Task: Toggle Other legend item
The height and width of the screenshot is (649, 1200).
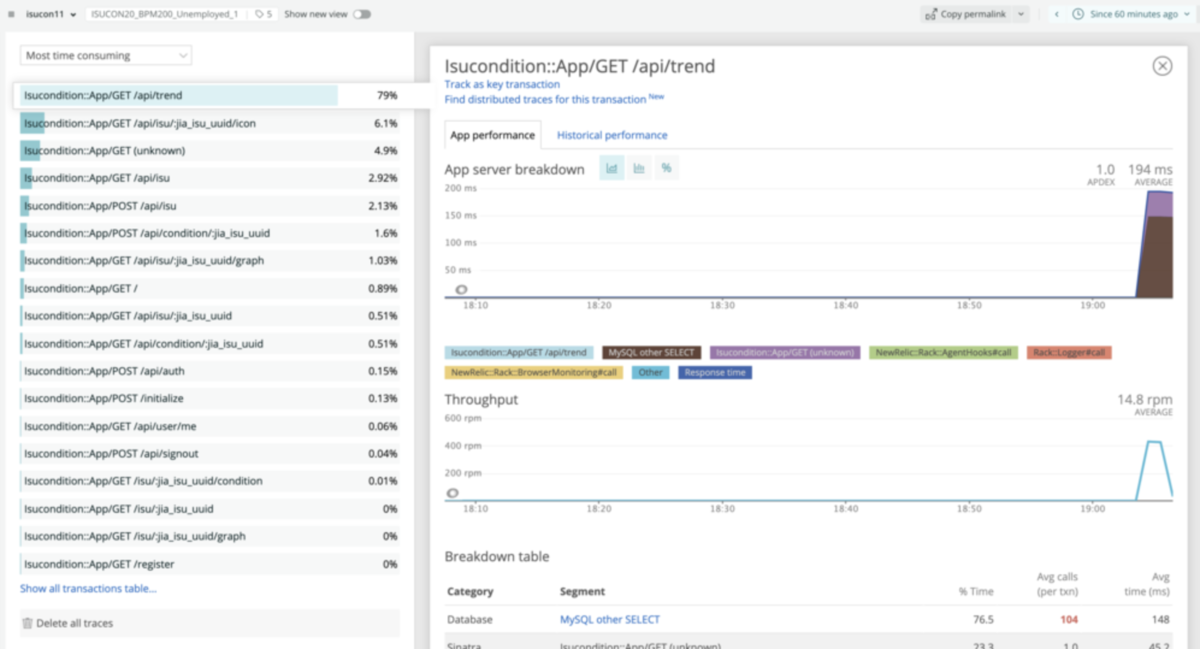Action: coord(650,372)
